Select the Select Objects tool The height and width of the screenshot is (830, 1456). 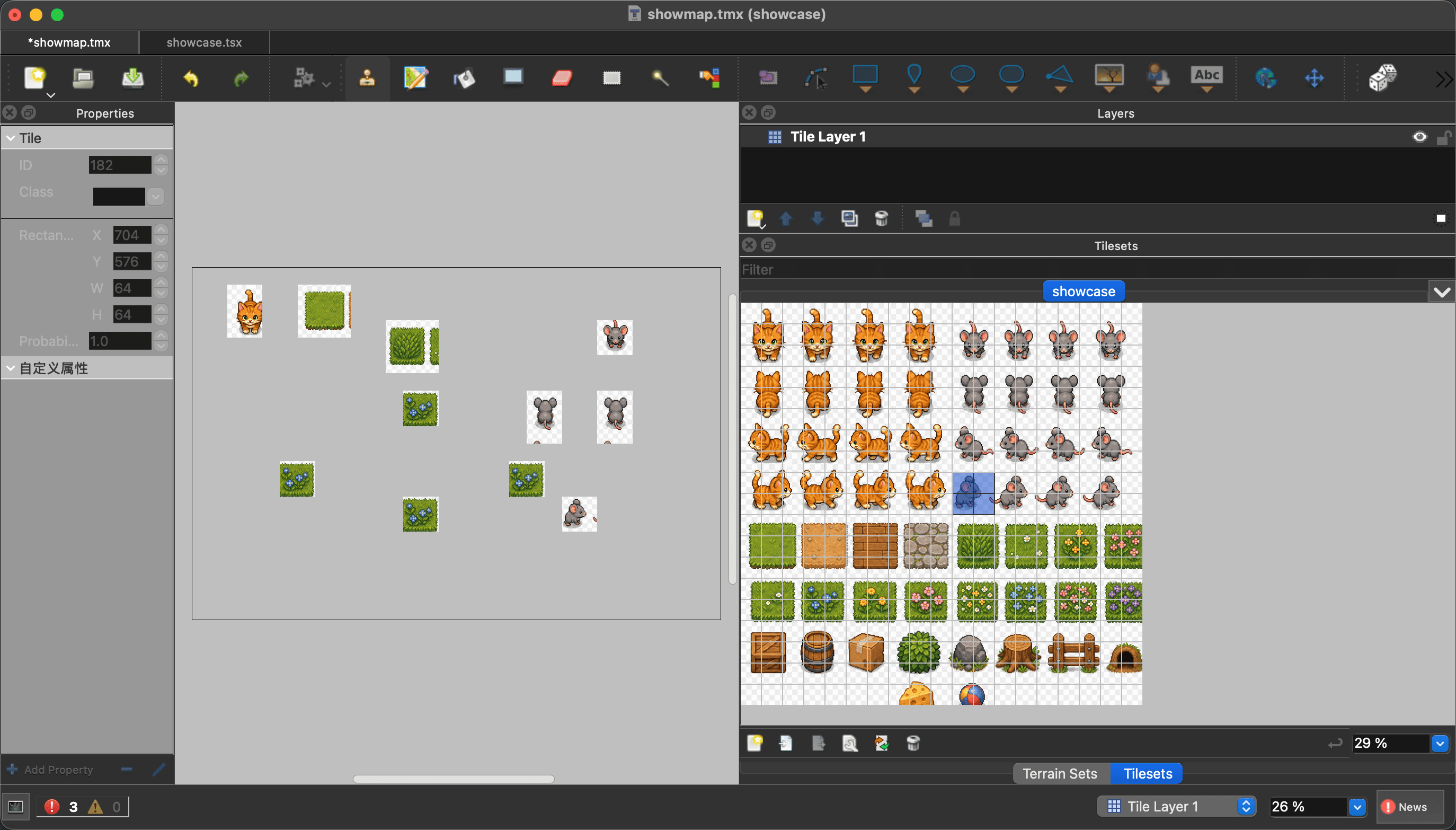(x=768, y=77)
